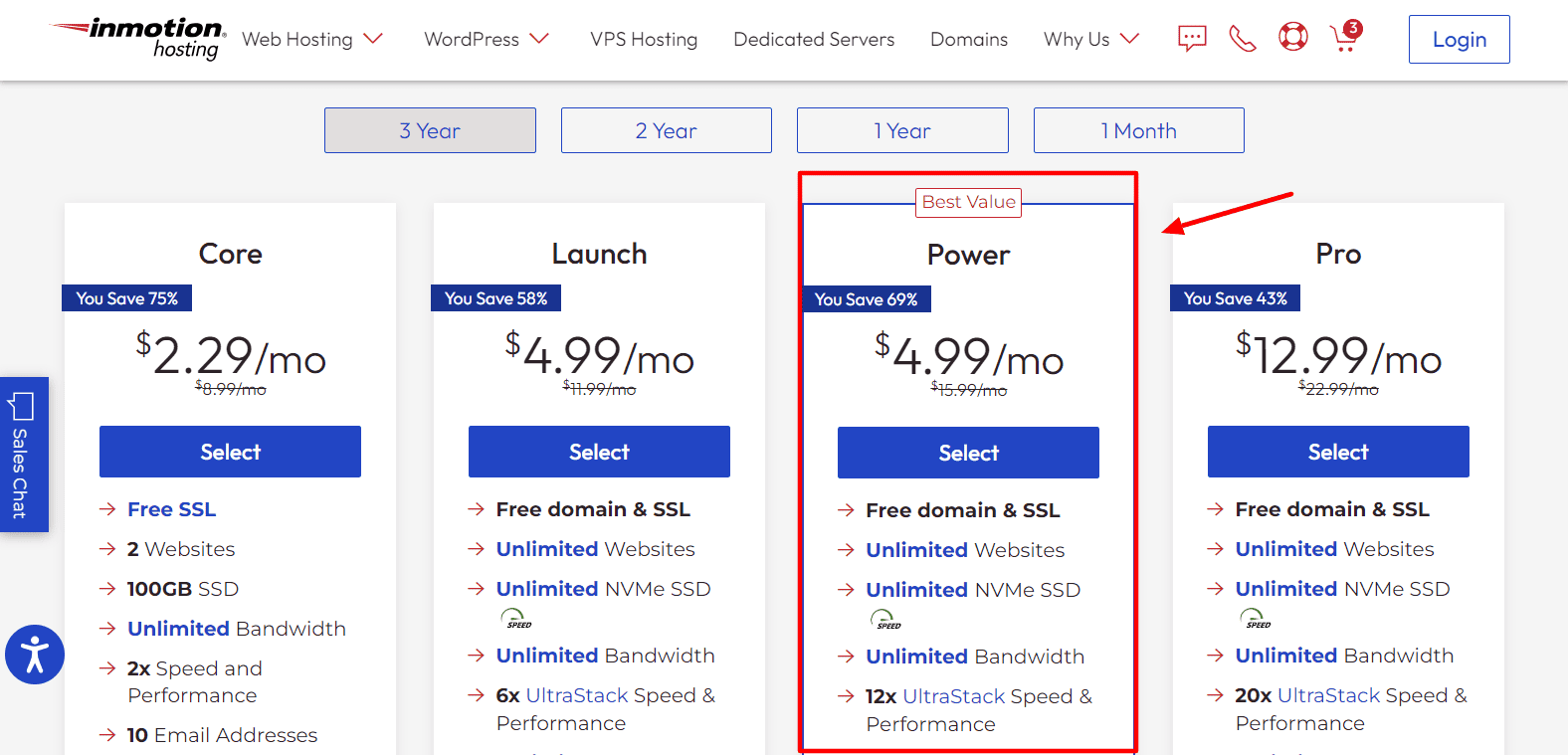Expand the Why Us dropdown menu

click(1091, 40)
